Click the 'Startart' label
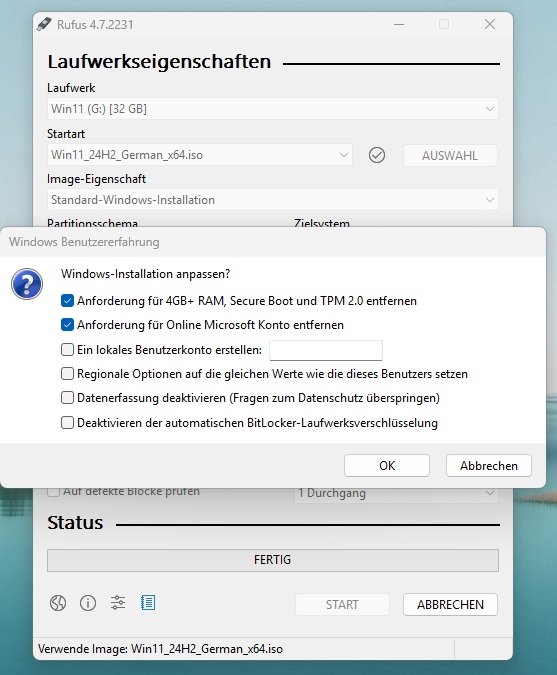 (66, 134)
